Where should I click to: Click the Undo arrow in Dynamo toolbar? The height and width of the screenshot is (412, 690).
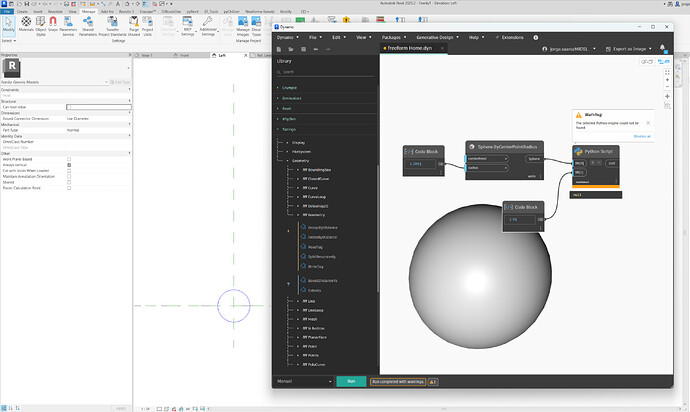click(316, 49)
